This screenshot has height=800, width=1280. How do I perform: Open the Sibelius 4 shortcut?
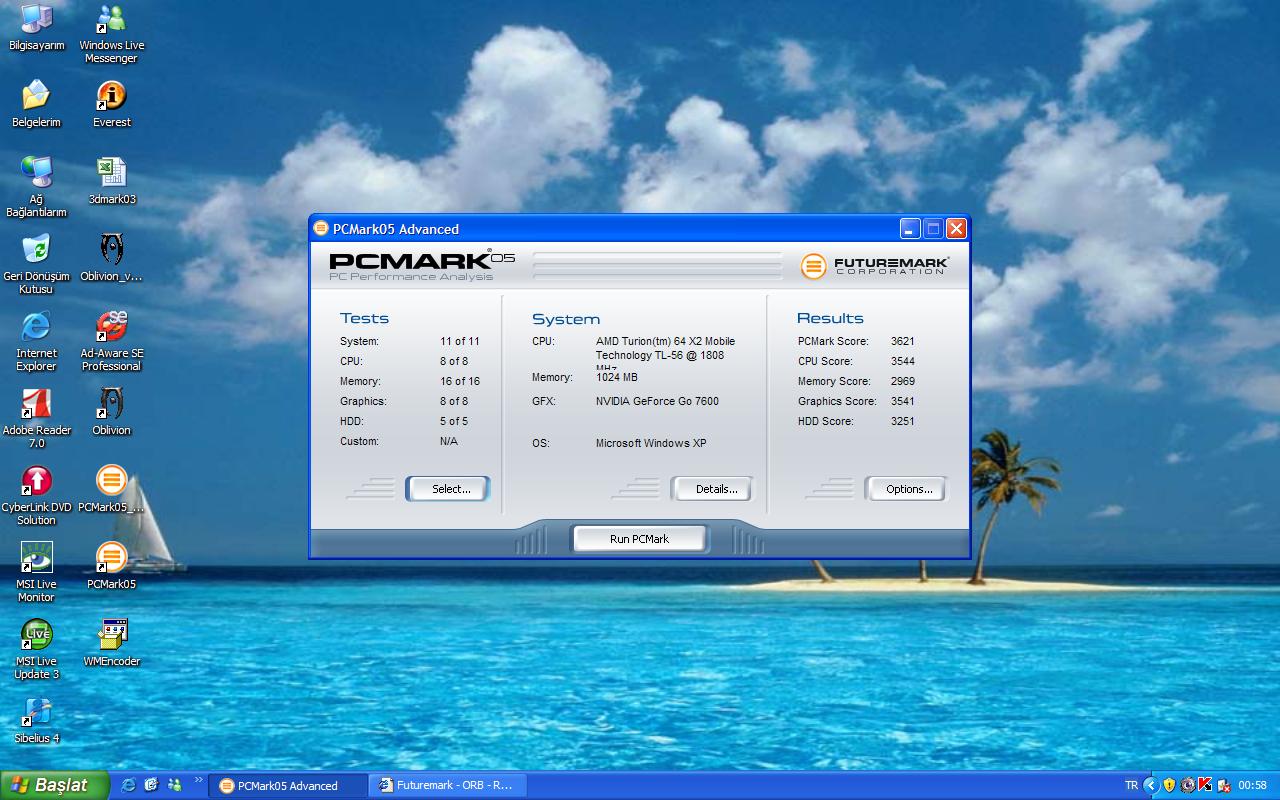tap(36, 720)
